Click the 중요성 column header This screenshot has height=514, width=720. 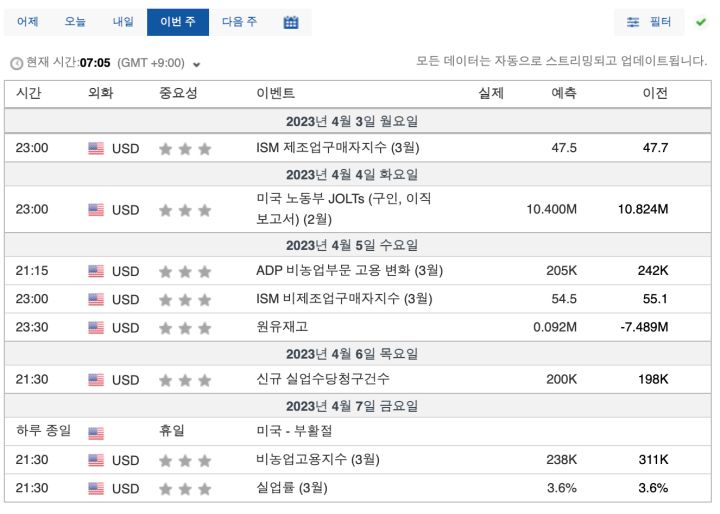(x=178, y=93)
